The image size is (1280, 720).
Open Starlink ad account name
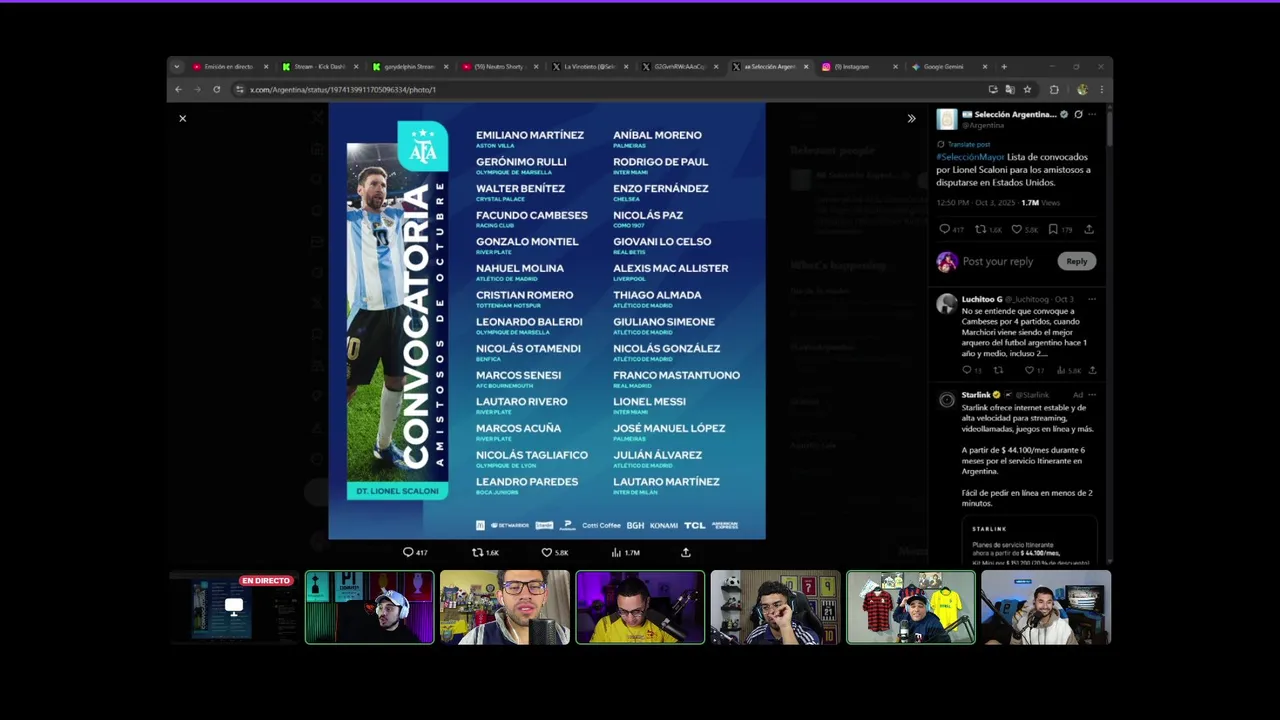coord(976,395)
